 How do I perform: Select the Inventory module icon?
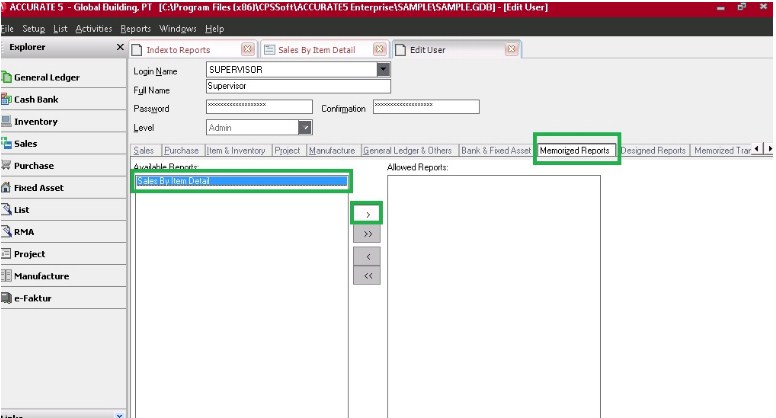[7, 122]
